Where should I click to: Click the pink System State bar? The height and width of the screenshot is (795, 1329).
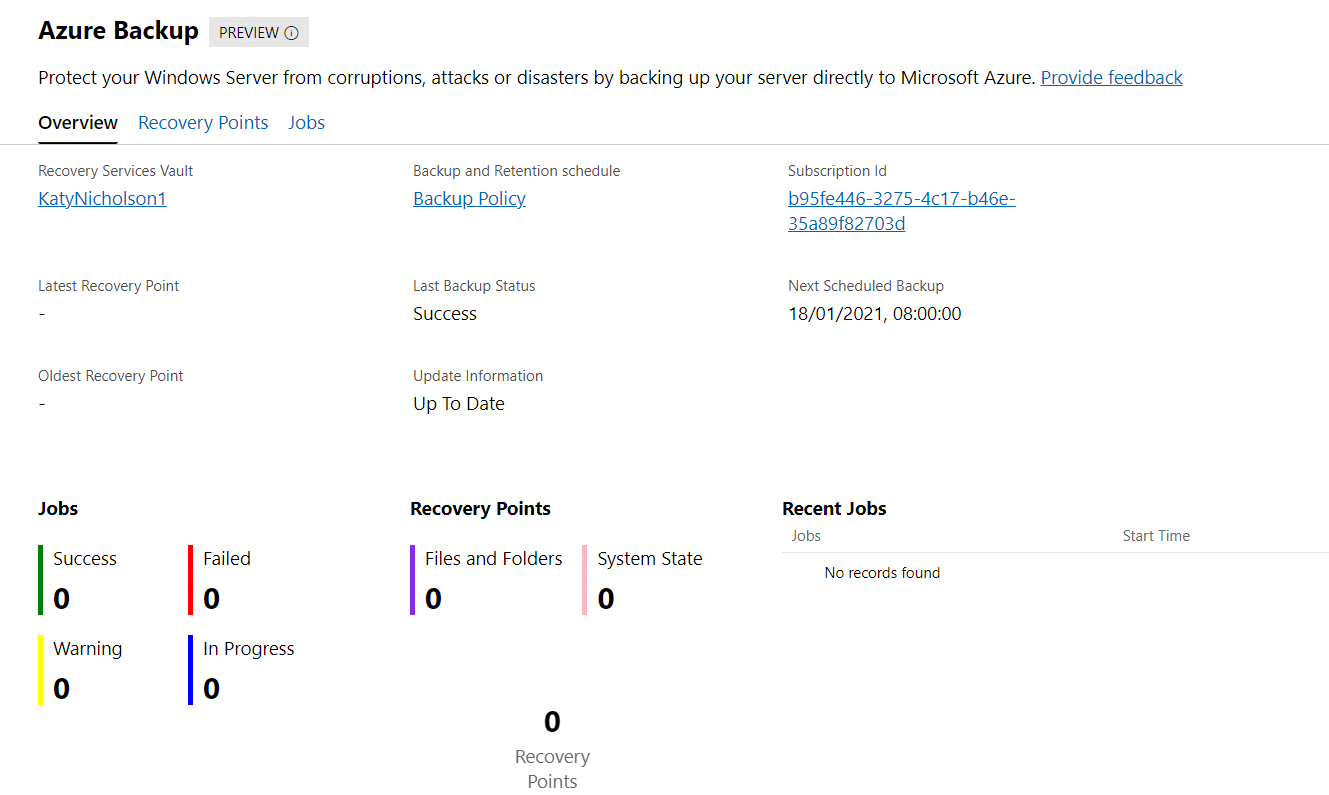click(x=585, y=580)
